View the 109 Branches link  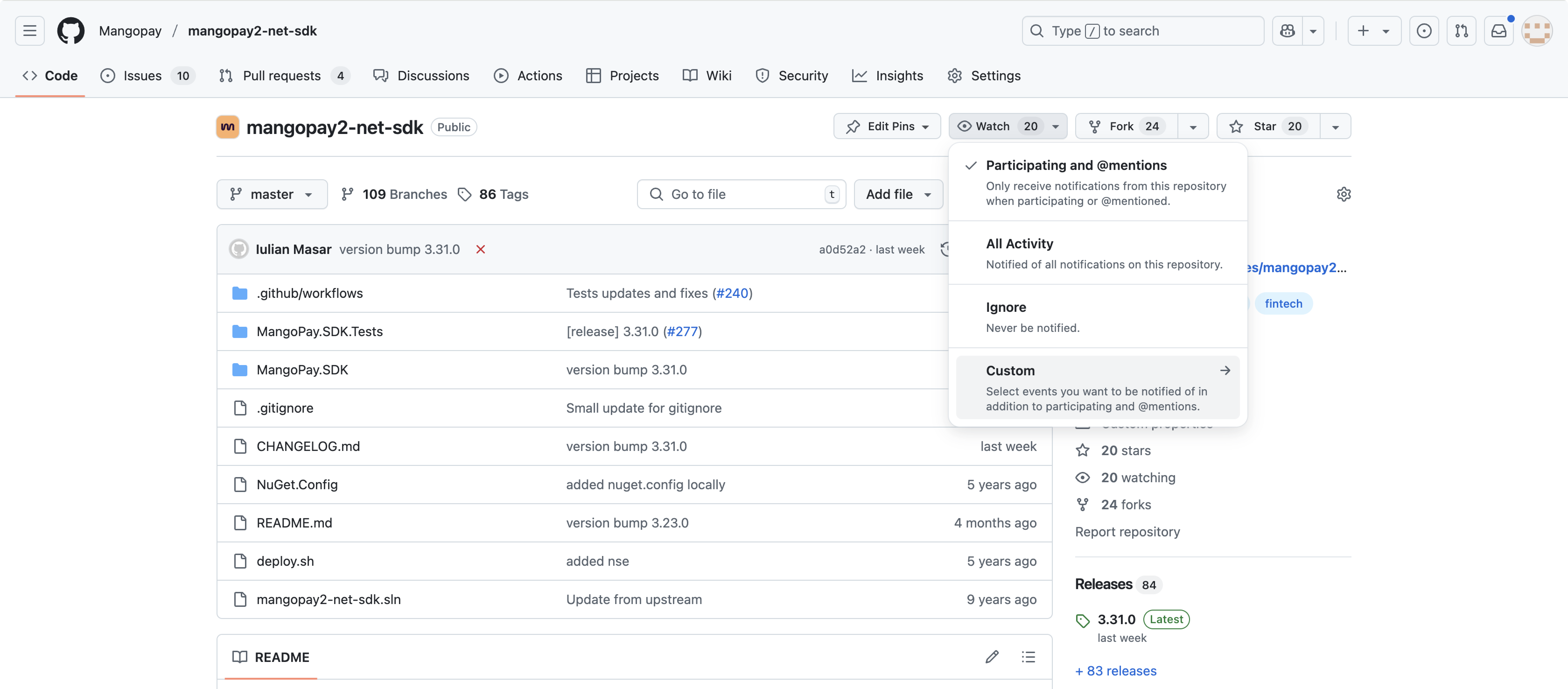tap(394, 194)
